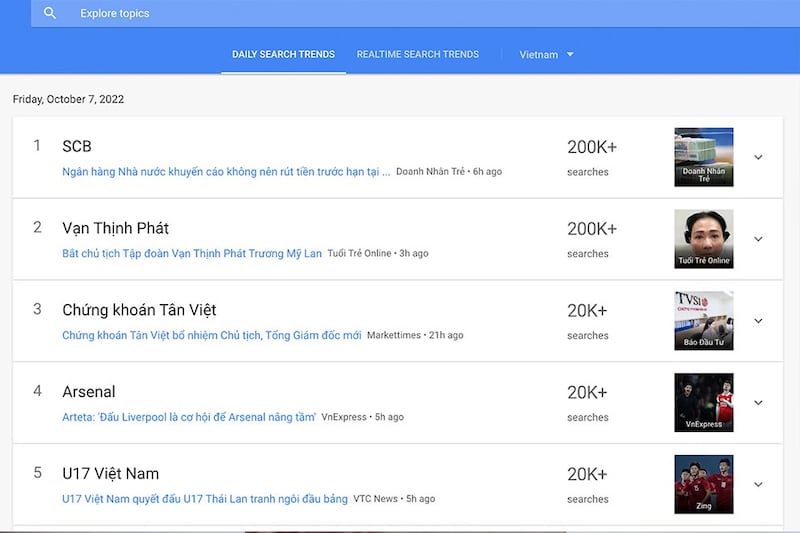This screenshot has width=800, height=533.
Task: Open the Ngân hàng Nhà nước article link
Action: pos(226,172)
